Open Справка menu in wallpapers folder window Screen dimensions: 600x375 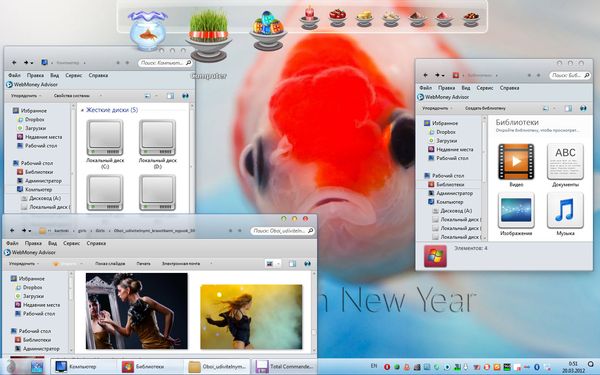tap(96, 243)
